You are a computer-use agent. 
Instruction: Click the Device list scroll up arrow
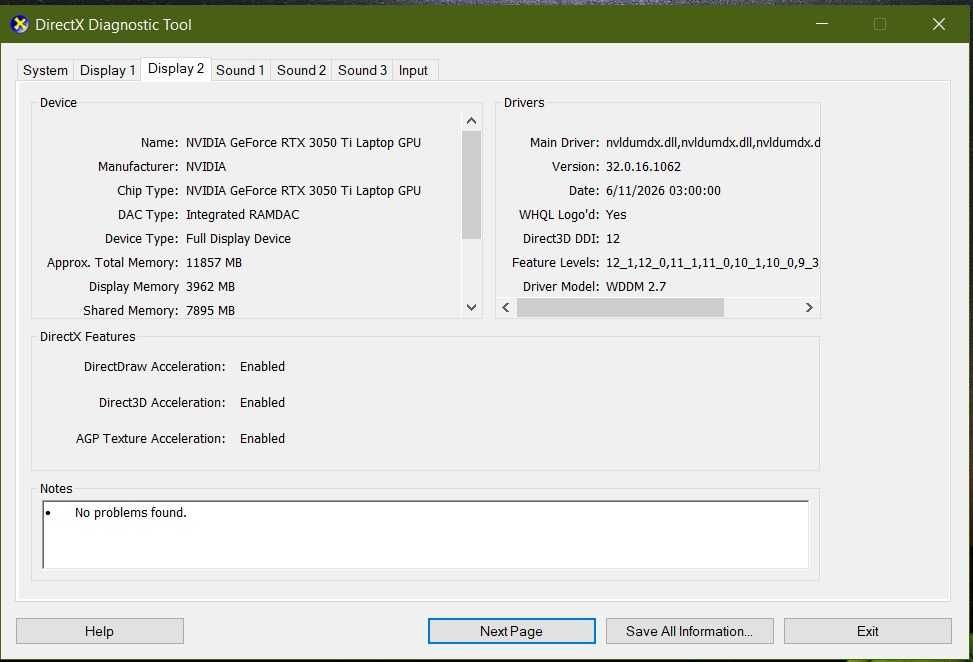(x=472, y=121)
